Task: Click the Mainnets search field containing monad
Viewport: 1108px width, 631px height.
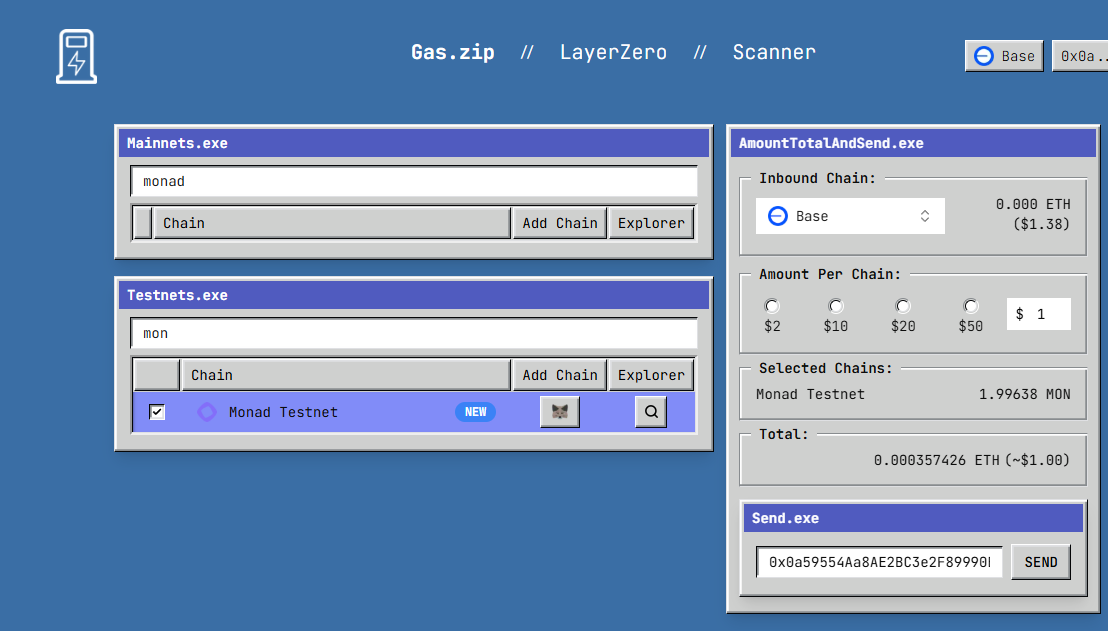Action: 414,182
